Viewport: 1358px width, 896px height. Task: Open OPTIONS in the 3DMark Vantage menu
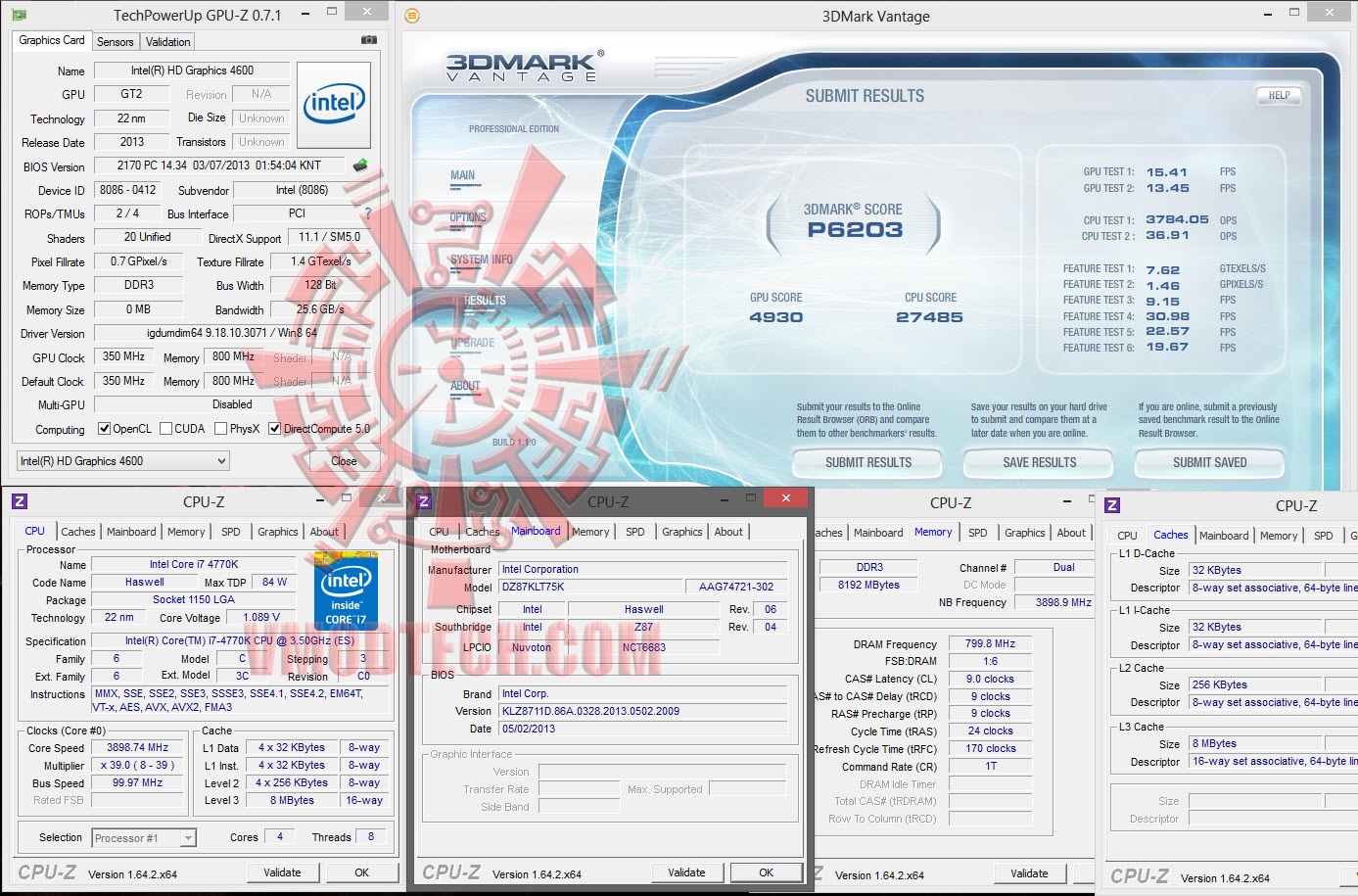click(468, 217)
